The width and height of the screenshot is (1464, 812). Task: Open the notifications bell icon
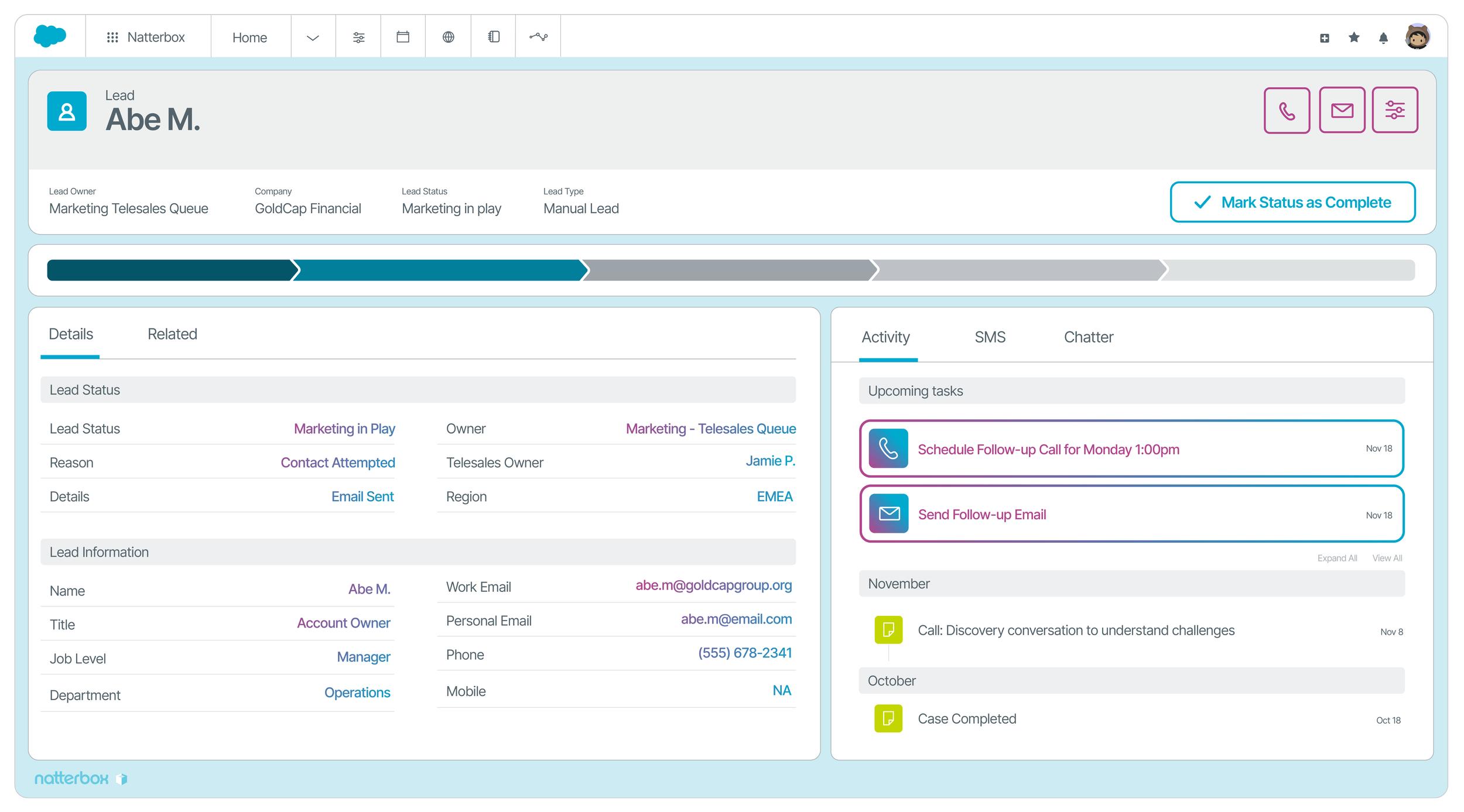tap(1383, 38)
